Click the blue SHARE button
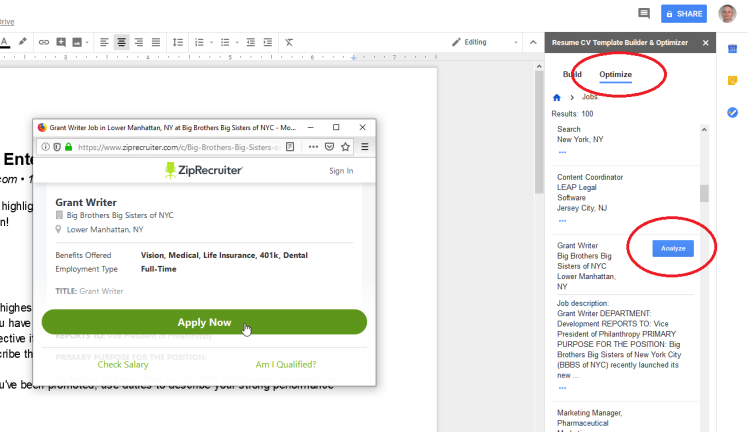The image size is (748, 432). pyautogui.click(x=684, y=14)
